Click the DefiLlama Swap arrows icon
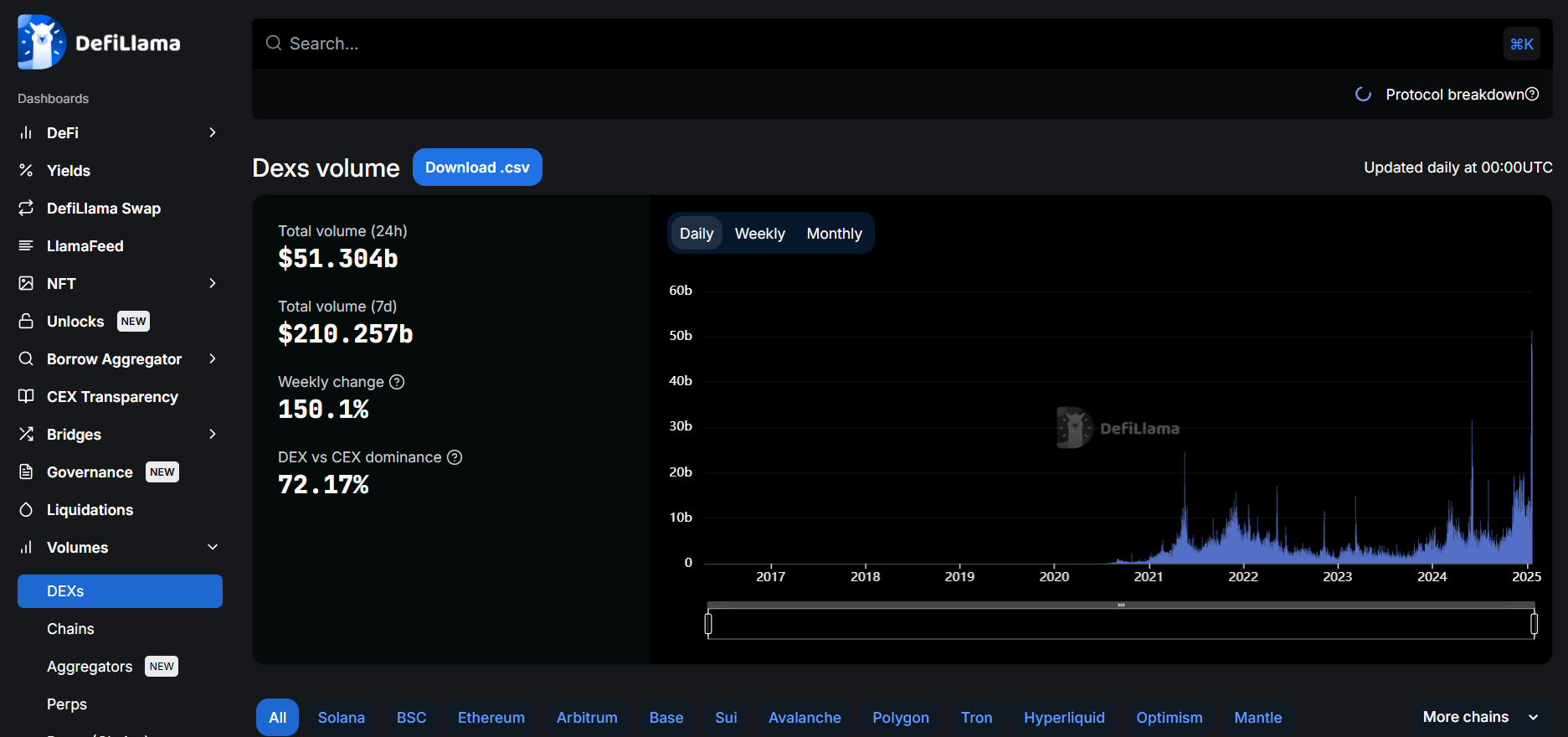The width and height of the screenshot is (1568, 737). click(x=26, y=208)
